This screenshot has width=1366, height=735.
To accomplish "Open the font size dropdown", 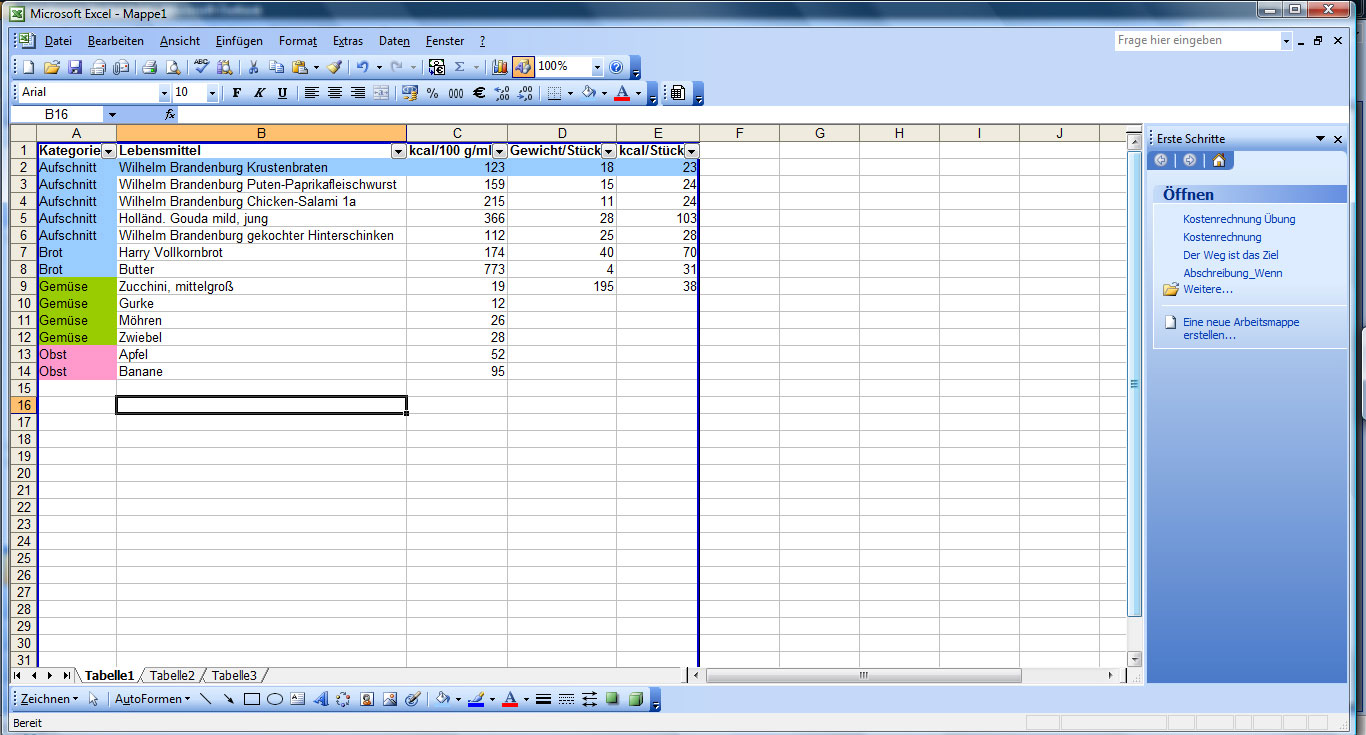I will coord(212,93).
